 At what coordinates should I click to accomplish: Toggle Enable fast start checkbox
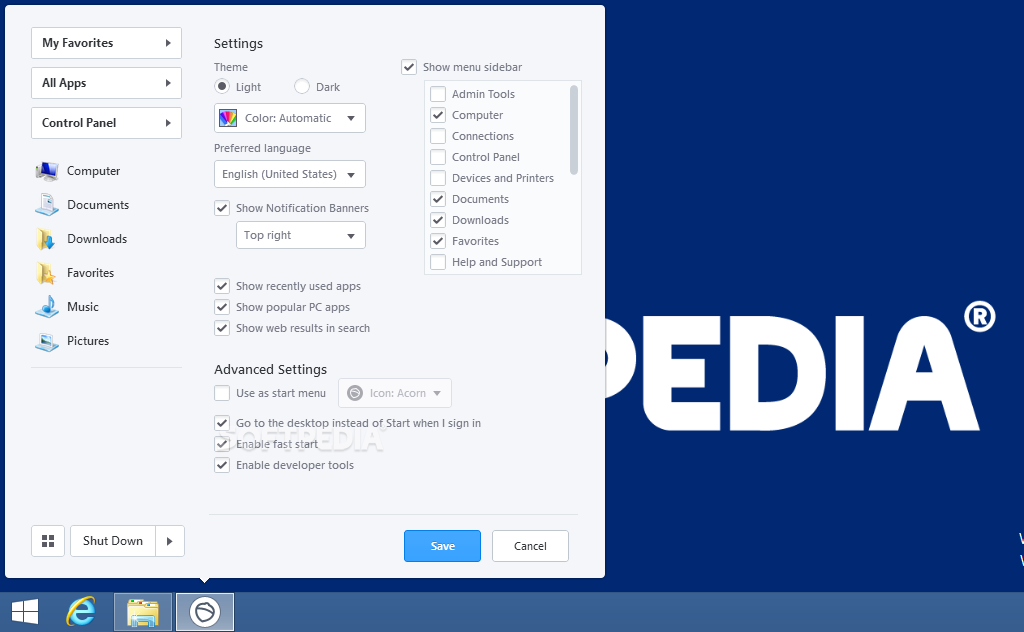[222, 444]
